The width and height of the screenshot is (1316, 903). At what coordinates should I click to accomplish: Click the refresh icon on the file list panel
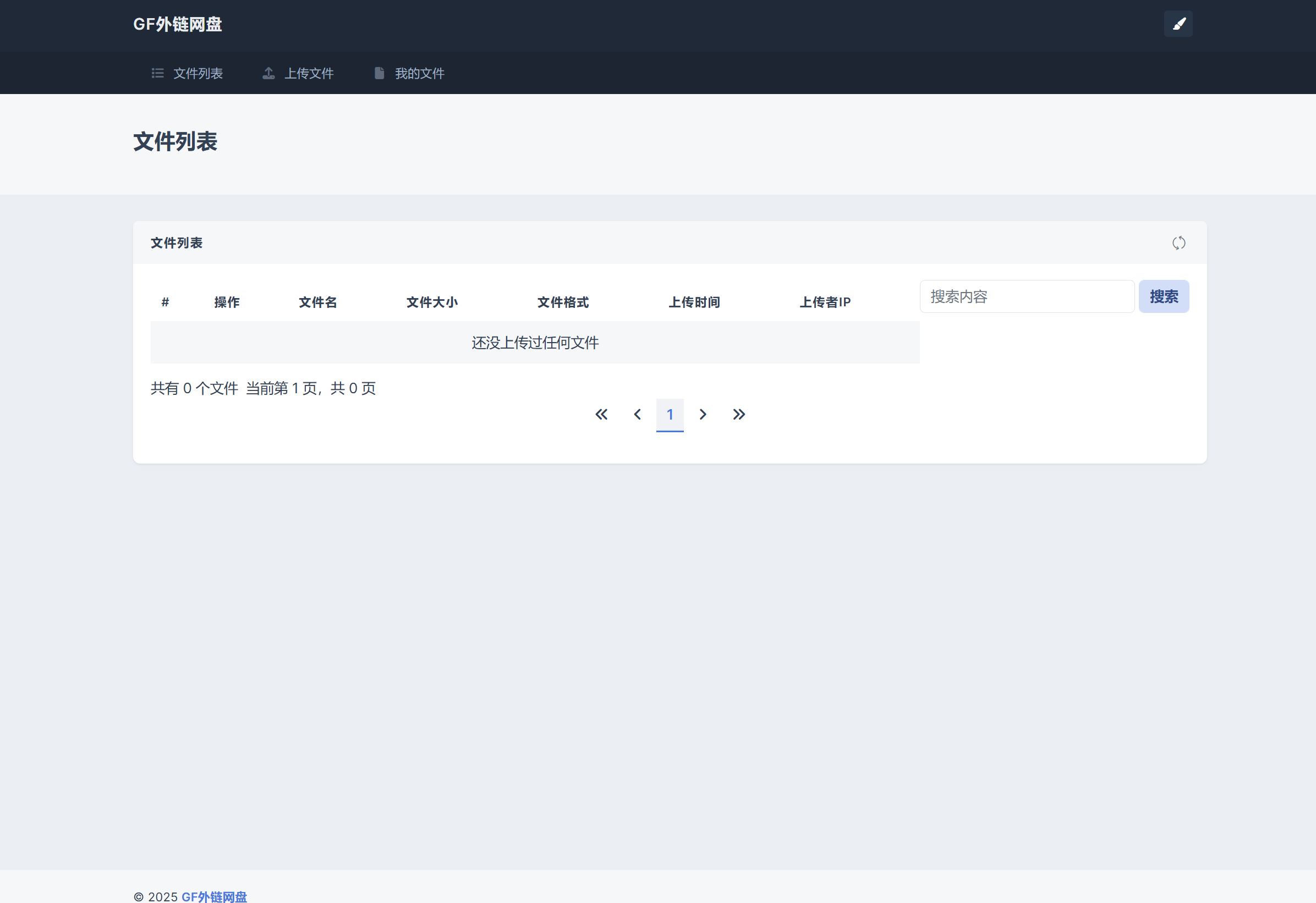pyautogui.click(x=1180, y=243)
